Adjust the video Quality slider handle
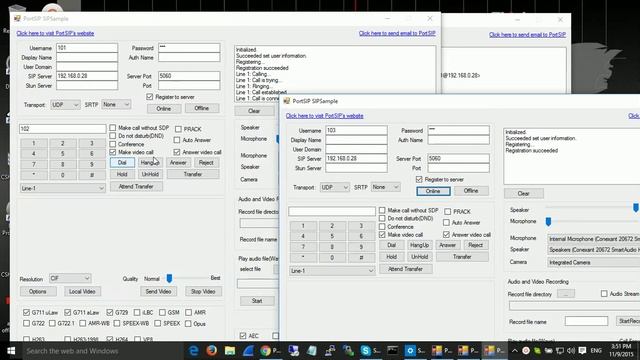Screen dimensions: 640x360 [169, 278]
